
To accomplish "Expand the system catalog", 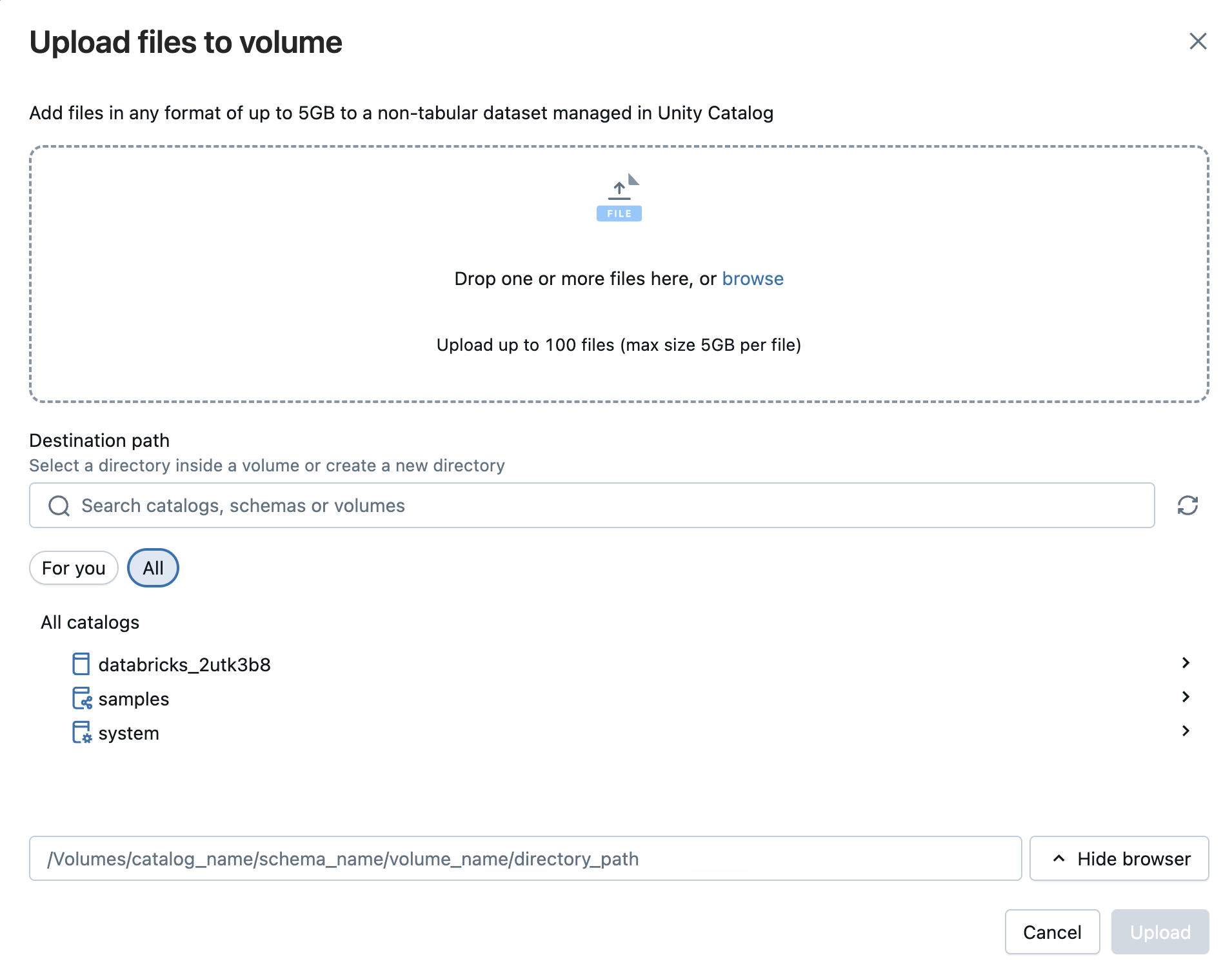I will point(1186,731).
